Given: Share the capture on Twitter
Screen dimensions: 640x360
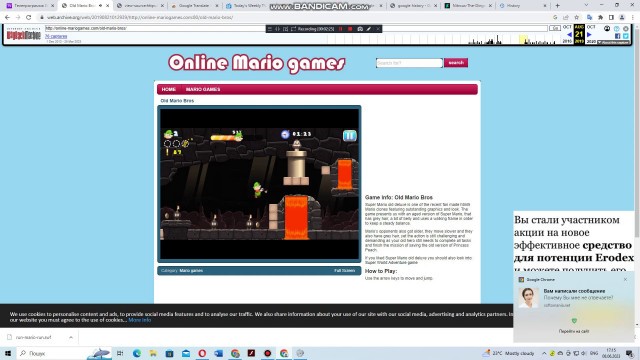Looking at the screenshot, I should pos(626,36).
